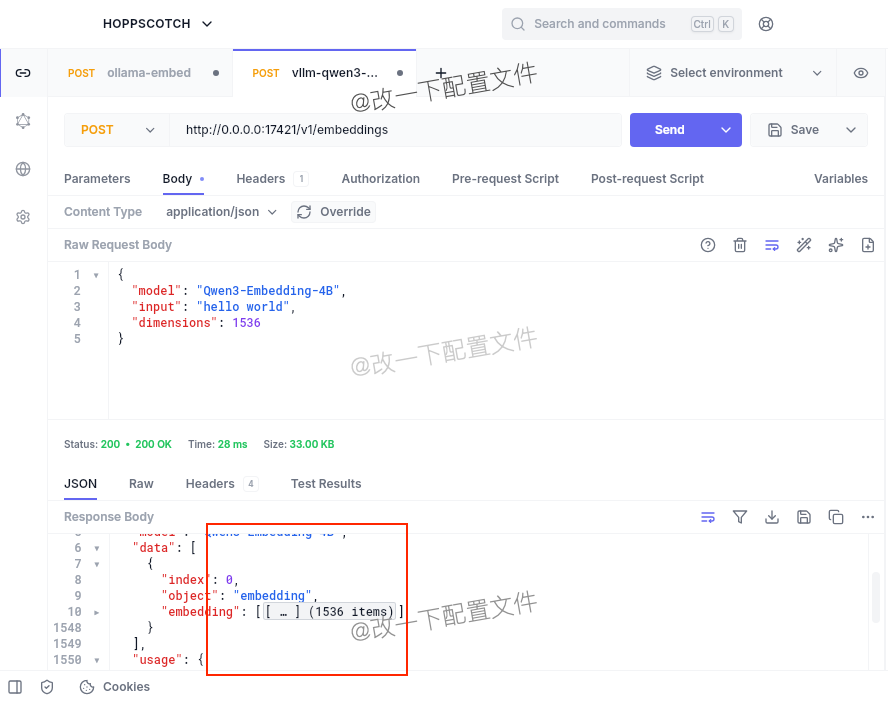Open the Post-request Script tab
Image resolution: width=888 pixels, height=703 pixels.
coord(647,179)
